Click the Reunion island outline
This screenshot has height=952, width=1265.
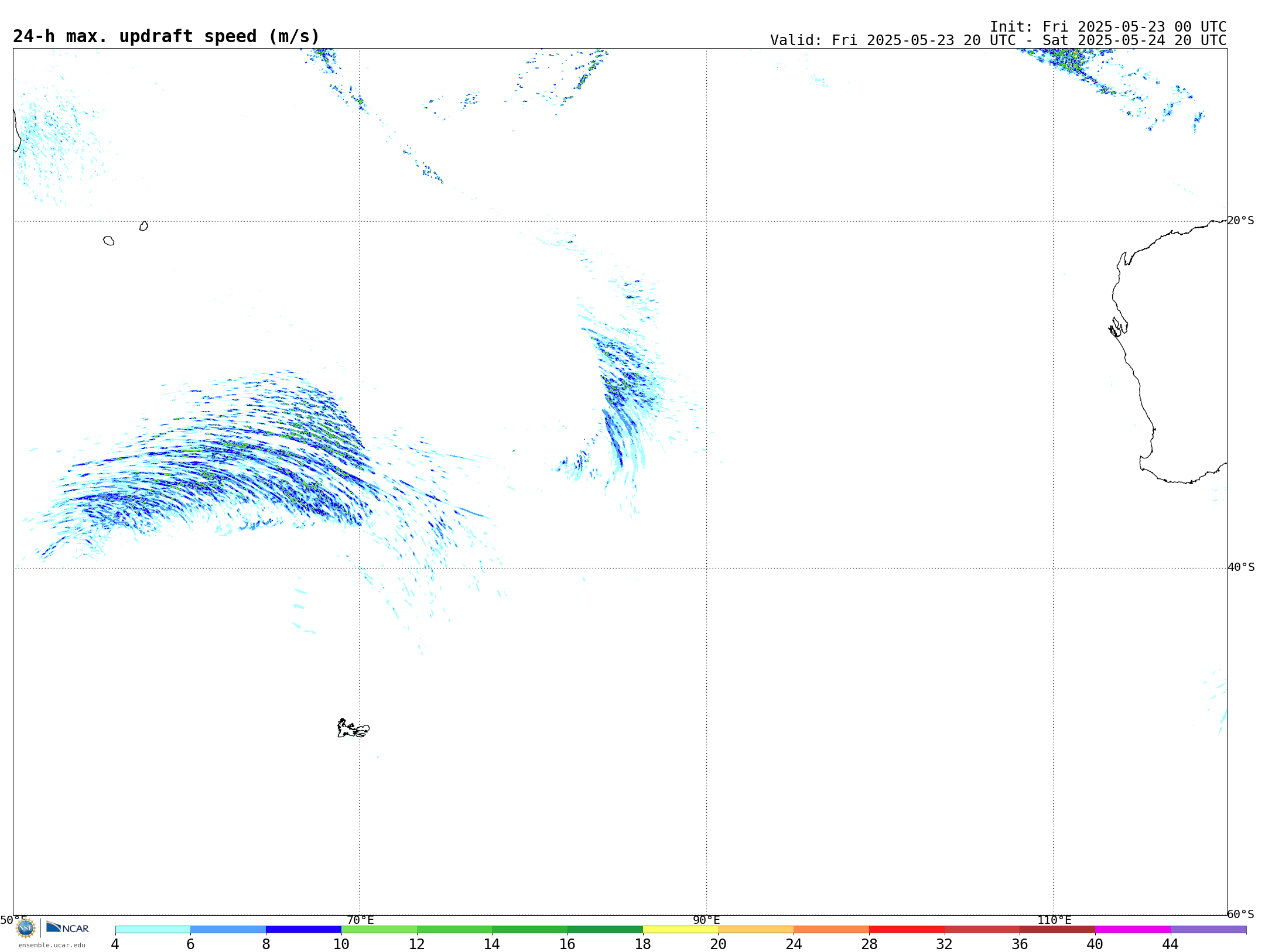108,241
